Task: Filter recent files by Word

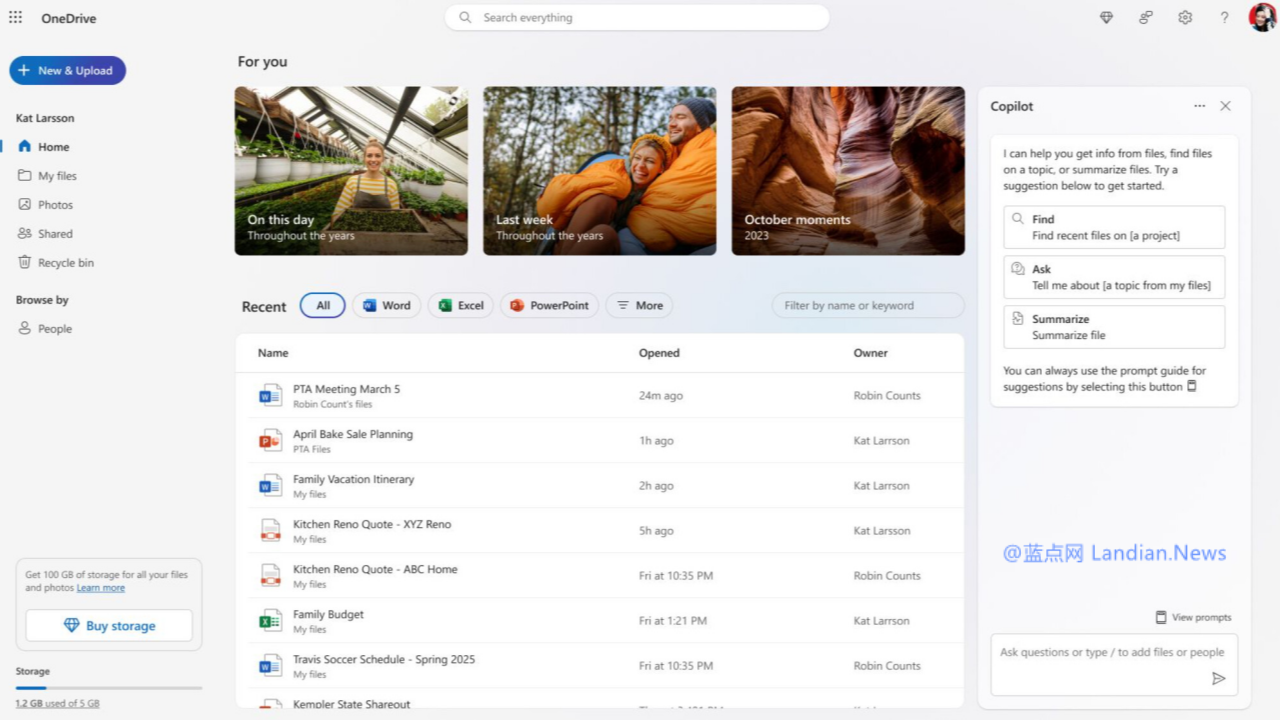Action: pyautogui.click(x=386, y=305)
